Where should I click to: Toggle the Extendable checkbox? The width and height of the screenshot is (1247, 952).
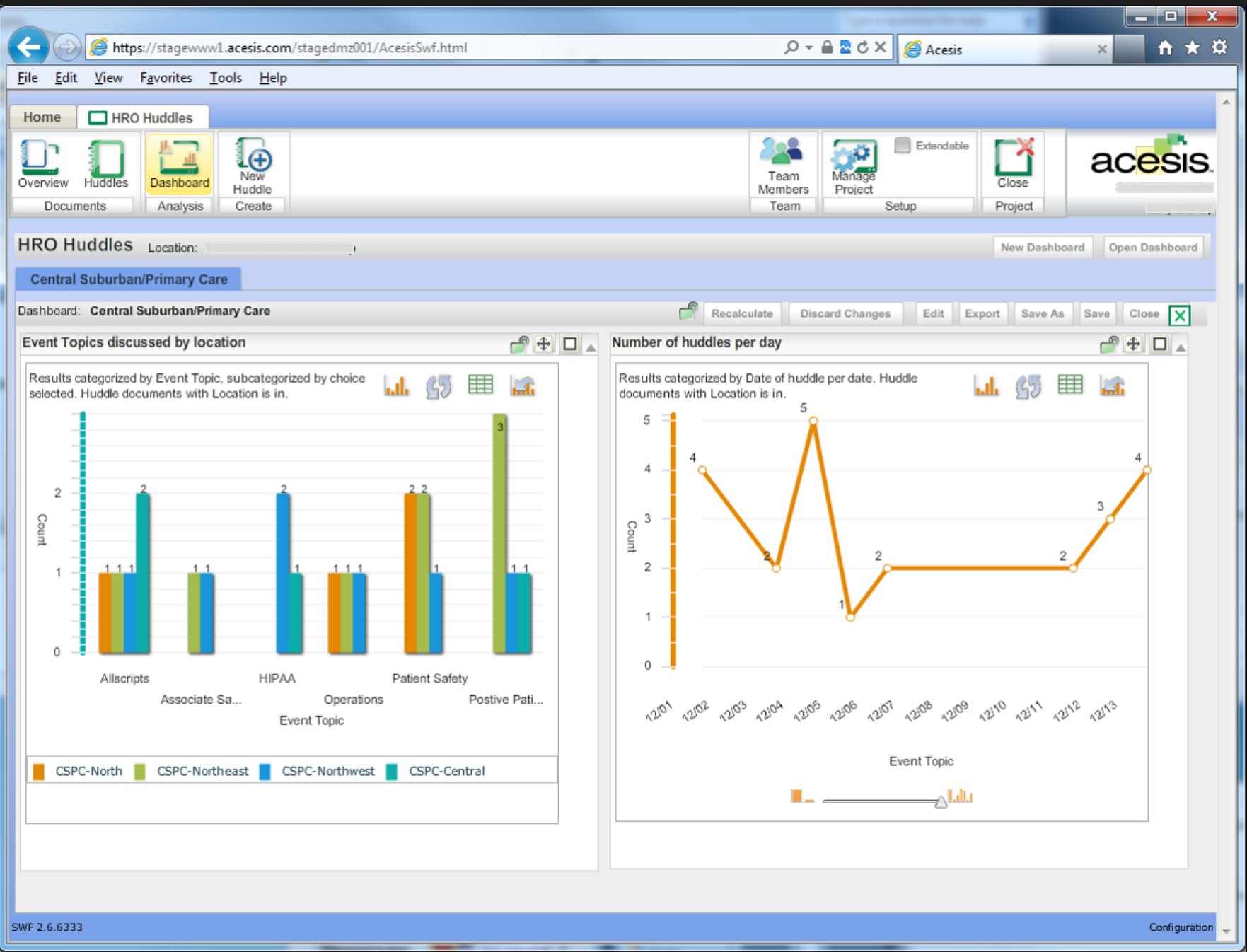902,145
